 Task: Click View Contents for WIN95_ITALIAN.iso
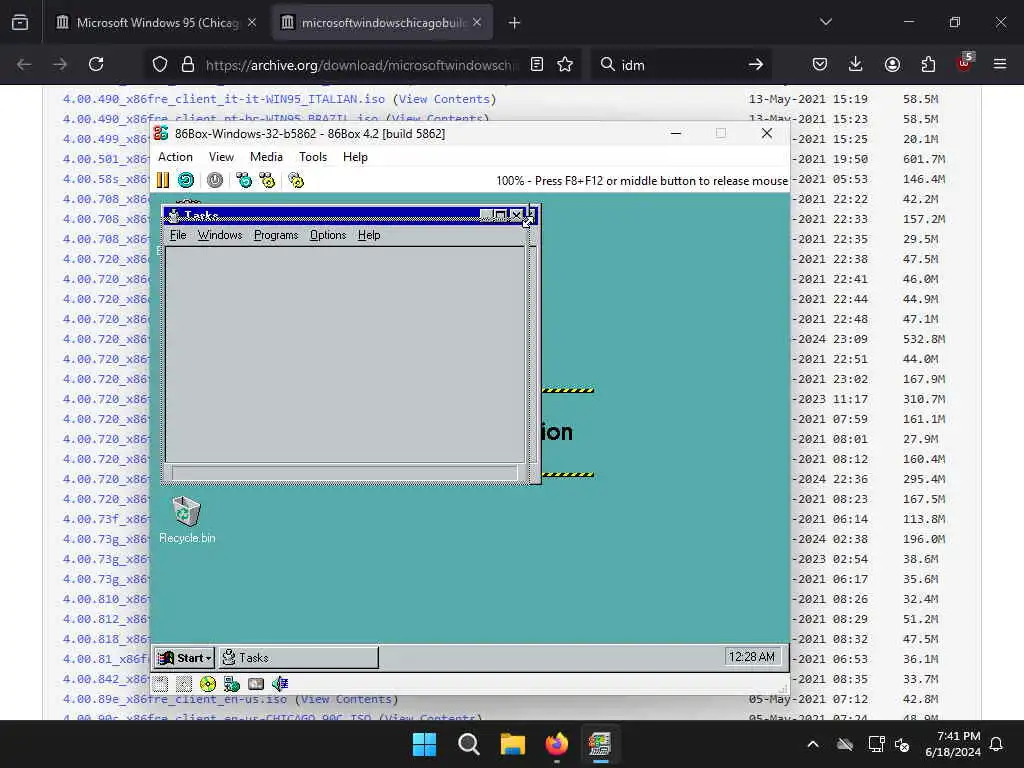click(x=444, y=99)
